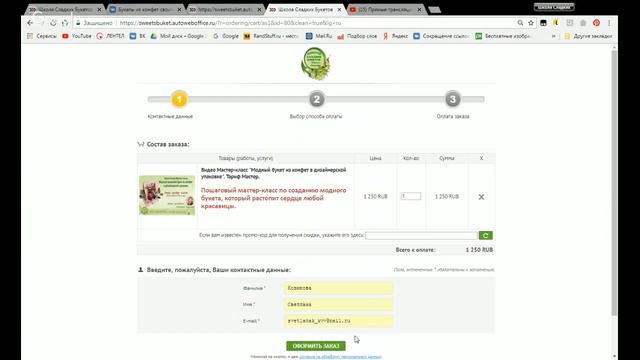Click the page vertical scrollbar
Image resolution: width=640 pixels, height=360 pixels.
614,183
